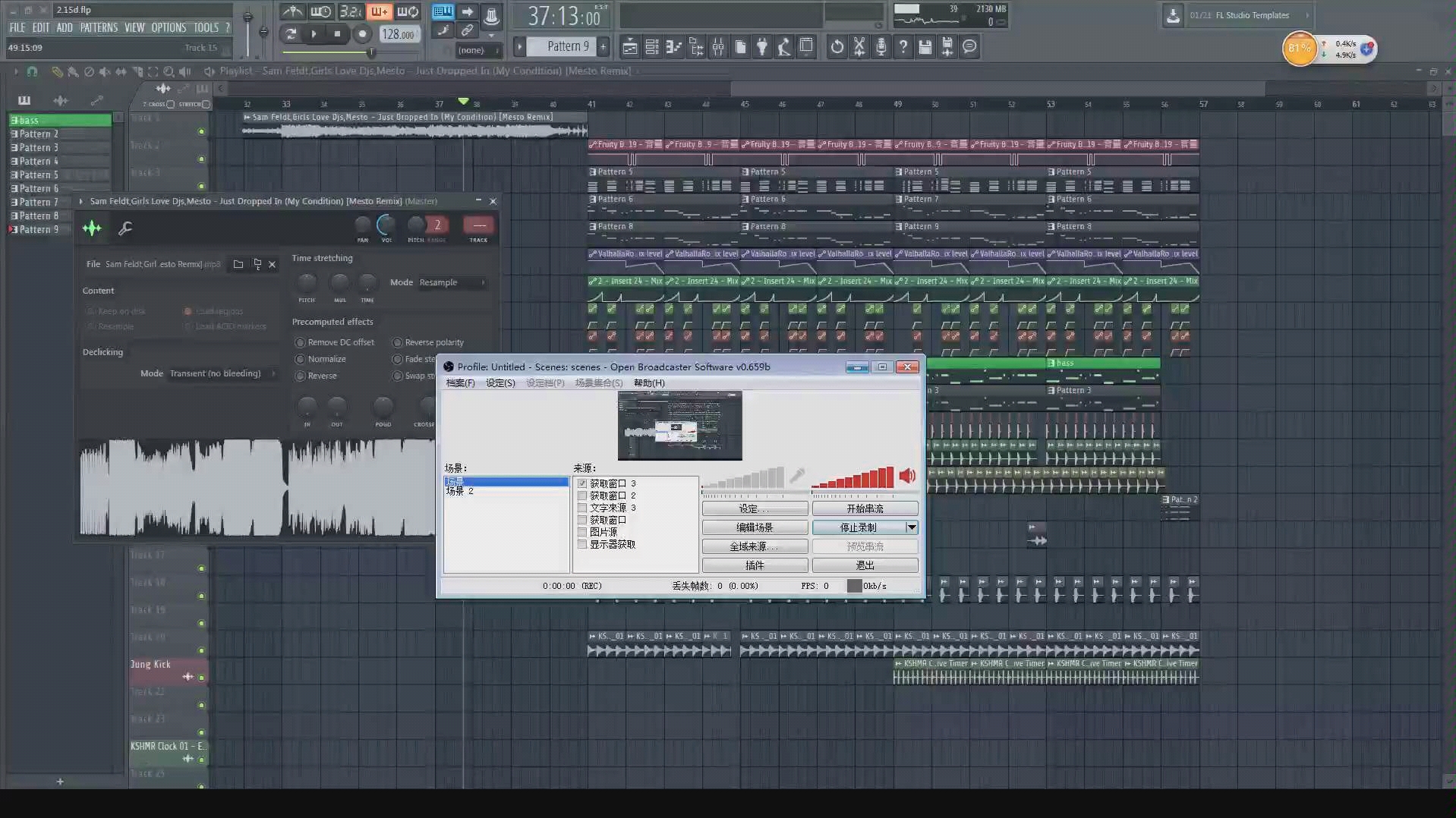Click the arrow left of Pattern 9 selector
Image resolution: width=1456 pixels, height=818 pixels.
click(x=519, y=46)
